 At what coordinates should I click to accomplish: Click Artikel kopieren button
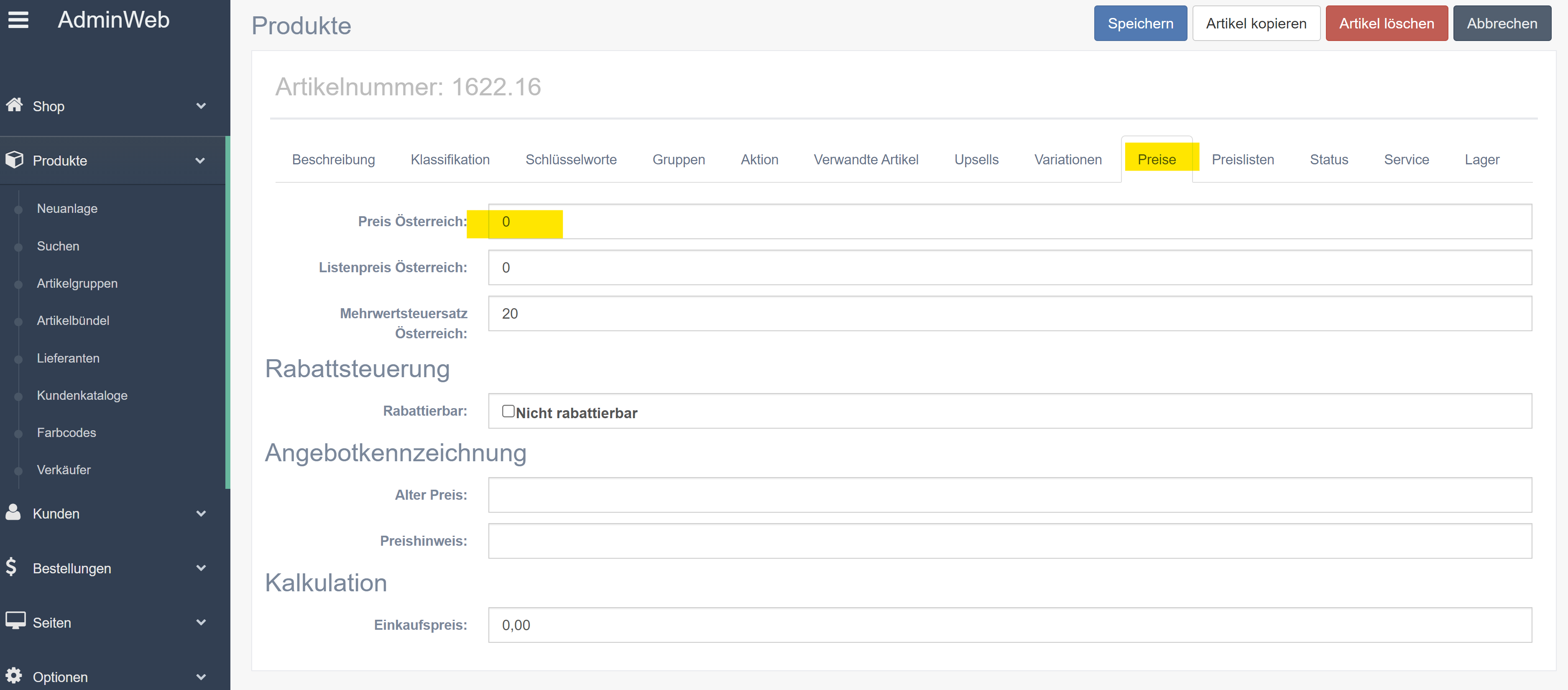(x=1256, y=24)
